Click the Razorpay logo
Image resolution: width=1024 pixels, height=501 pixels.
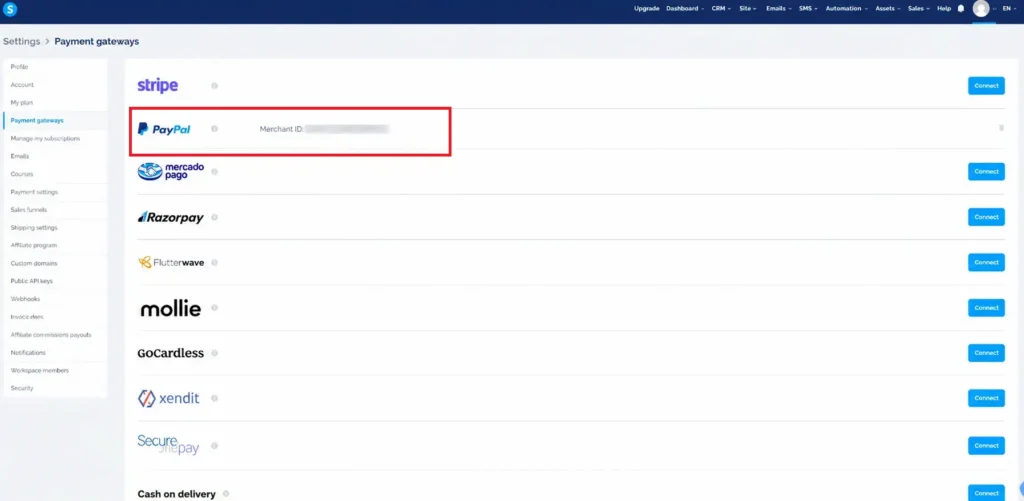coord(170,218)
